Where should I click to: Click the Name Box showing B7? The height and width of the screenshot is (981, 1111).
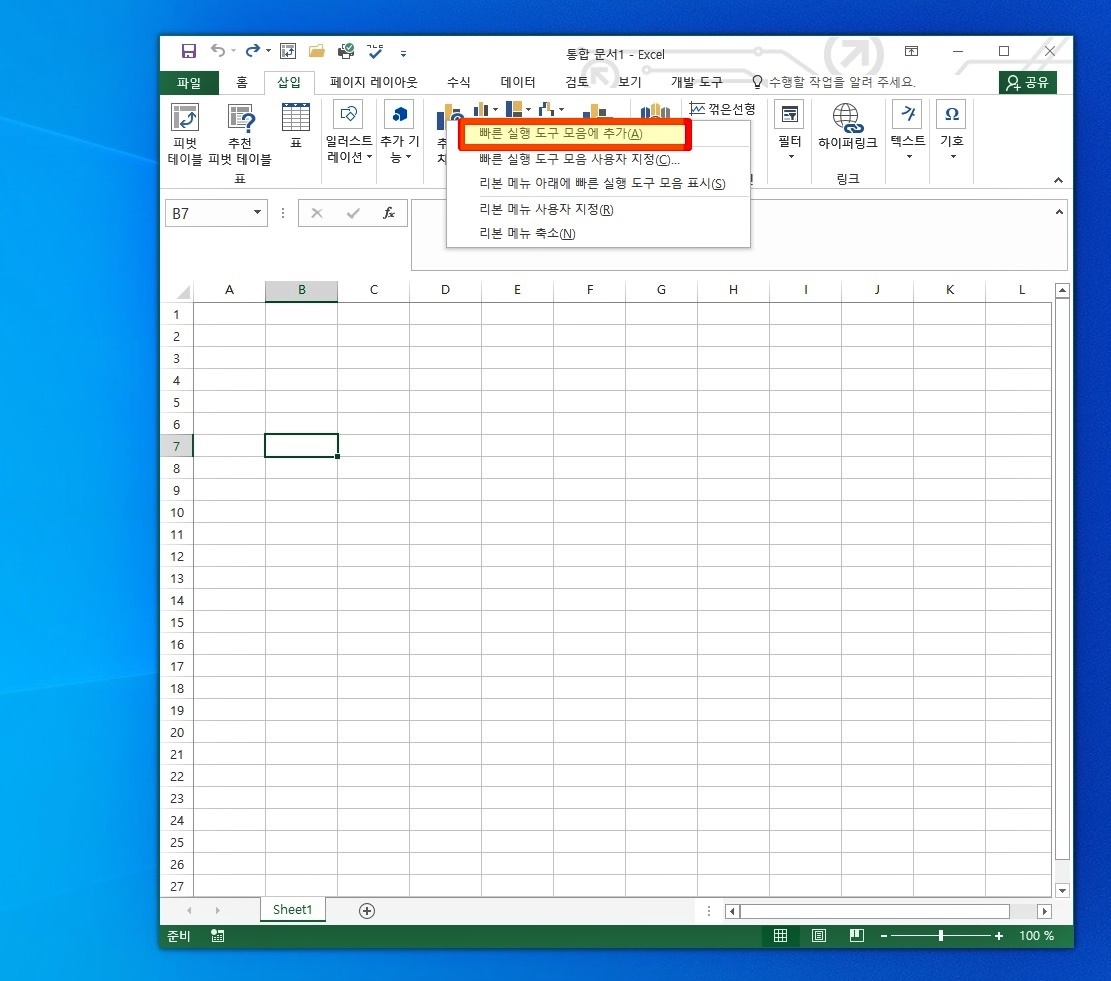(208, 213)
